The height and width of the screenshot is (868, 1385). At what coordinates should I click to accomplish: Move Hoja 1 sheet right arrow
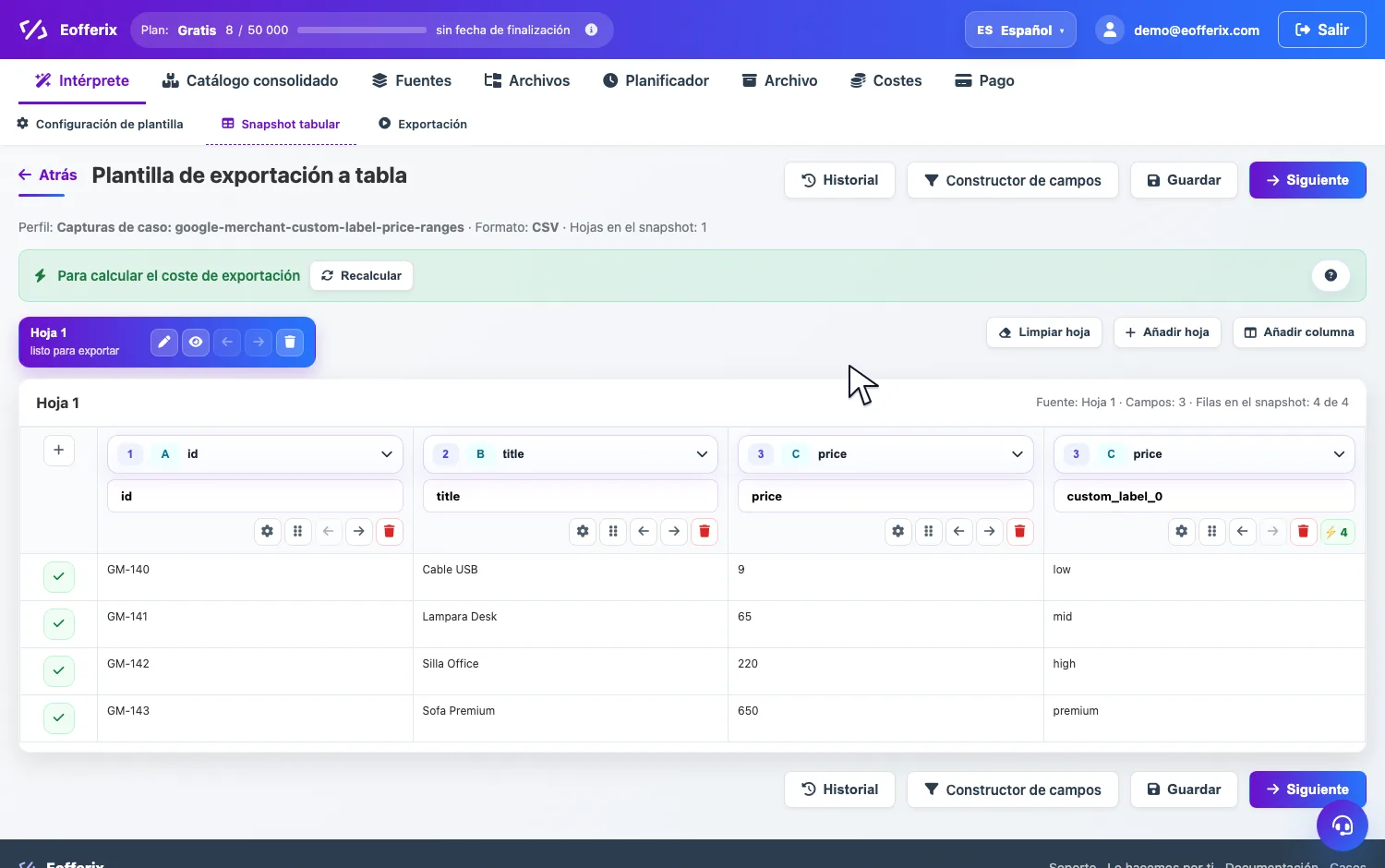tap(259, 342)
